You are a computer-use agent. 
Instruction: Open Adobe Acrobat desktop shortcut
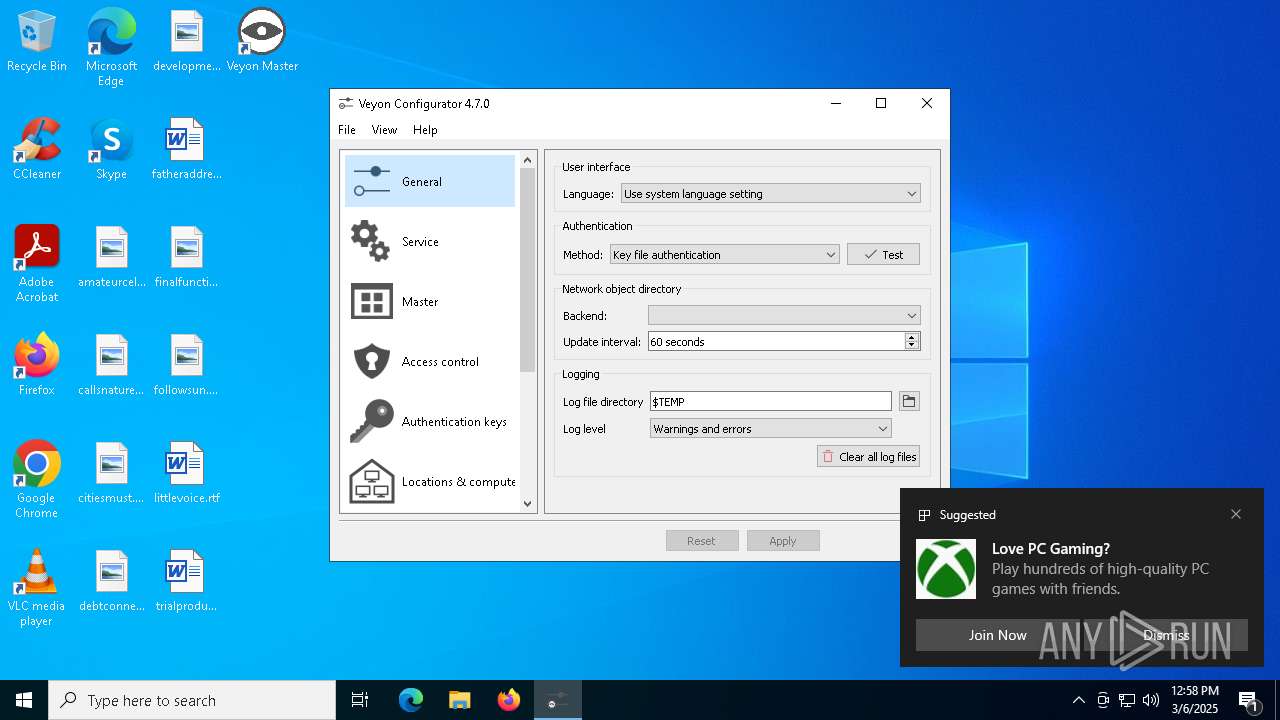[37, 264]
